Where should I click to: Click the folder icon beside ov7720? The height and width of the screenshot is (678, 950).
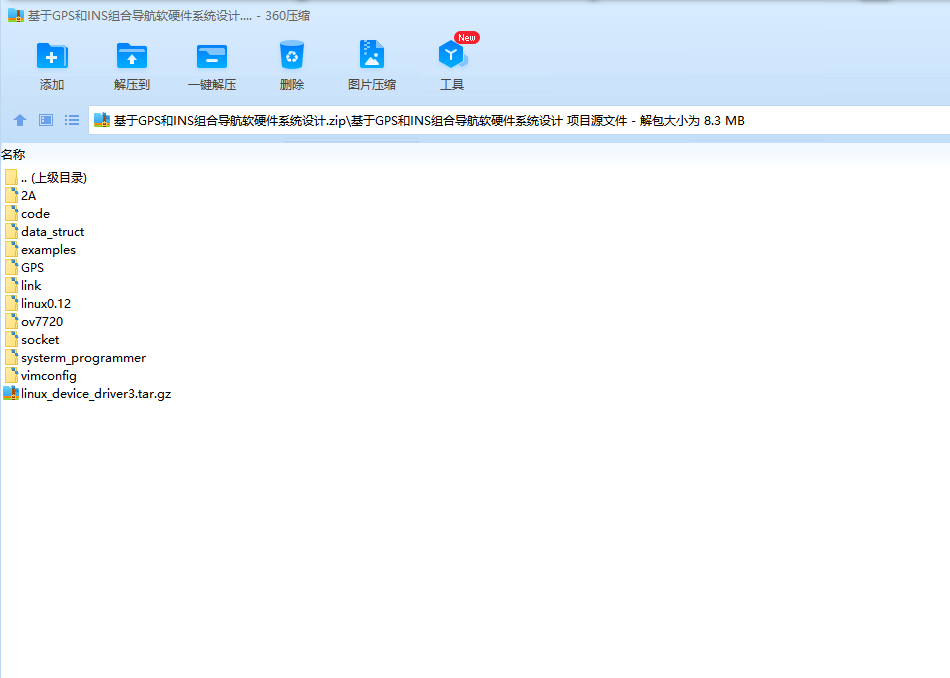coord(11,321)
